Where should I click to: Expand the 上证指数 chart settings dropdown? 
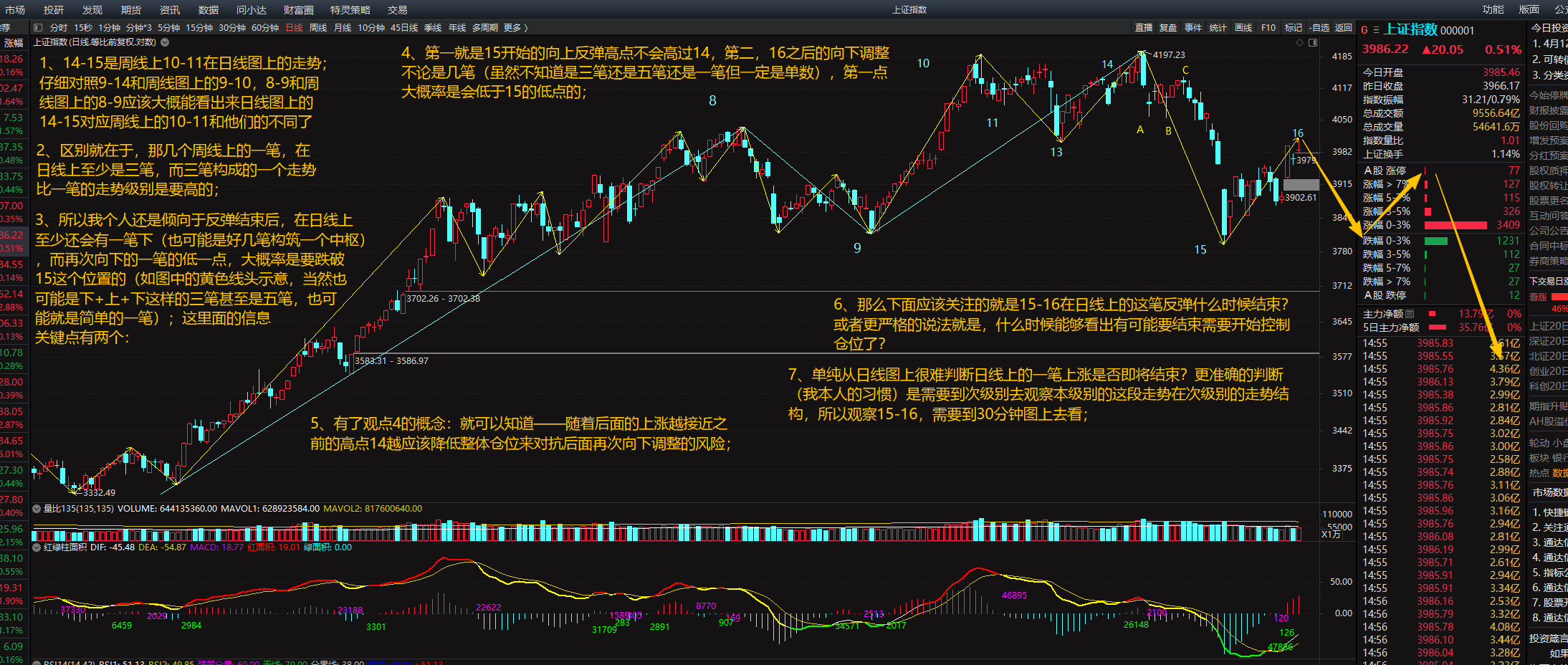coord(165,42)
